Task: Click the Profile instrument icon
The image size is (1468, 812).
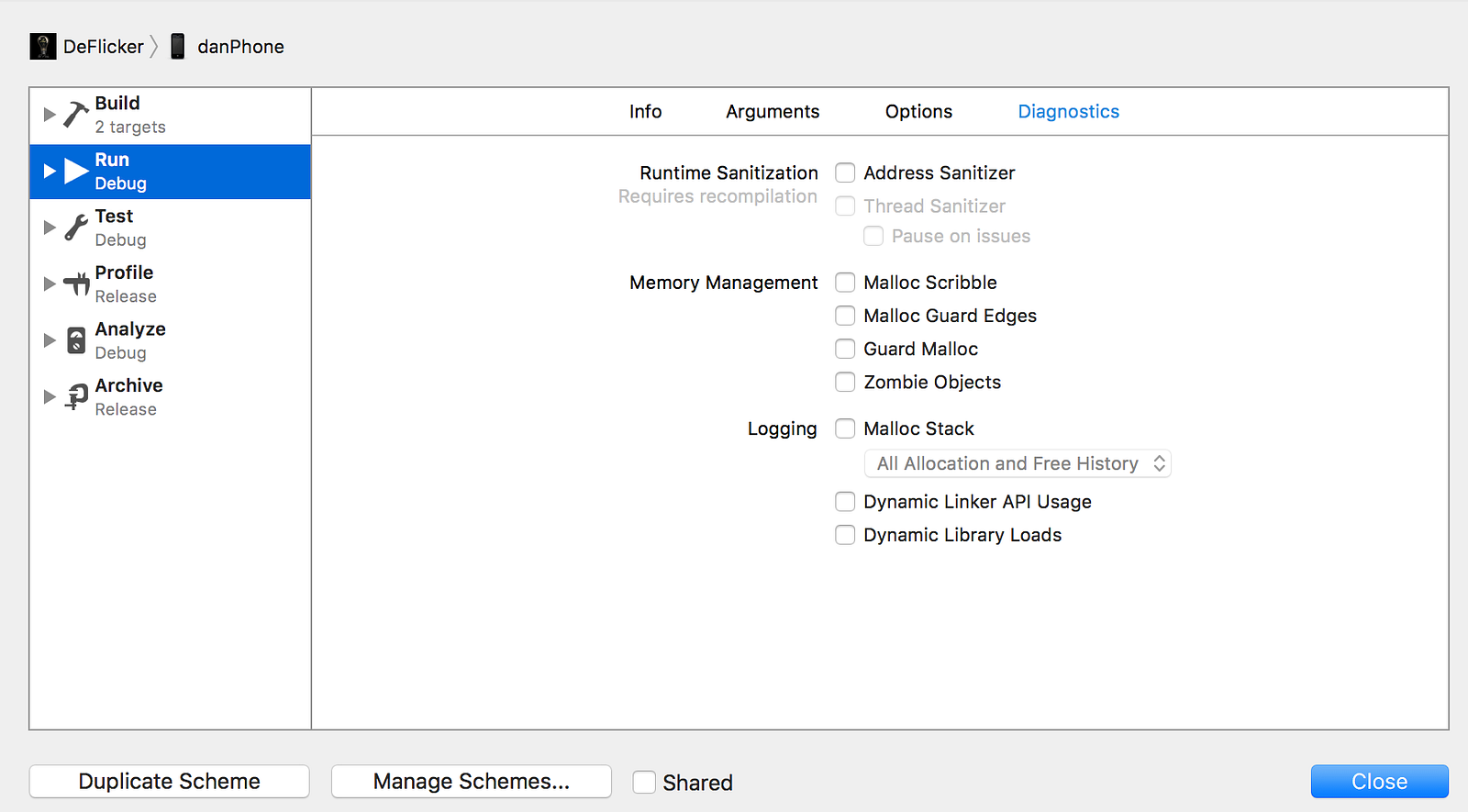Action: tap(76, 284)
